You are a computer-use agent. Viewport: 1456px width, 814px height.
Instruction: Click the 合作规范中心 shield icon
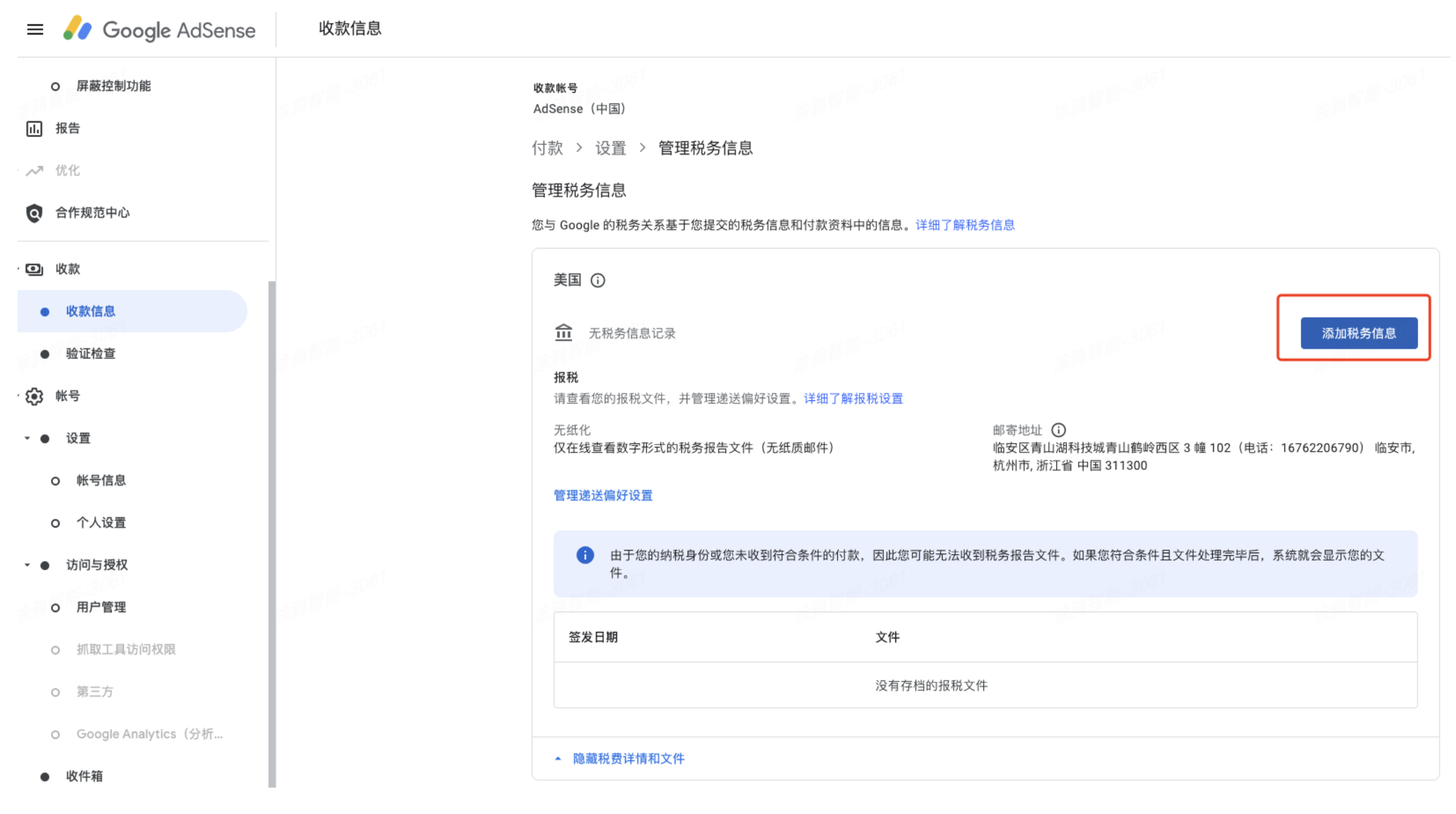click(35, 213)
